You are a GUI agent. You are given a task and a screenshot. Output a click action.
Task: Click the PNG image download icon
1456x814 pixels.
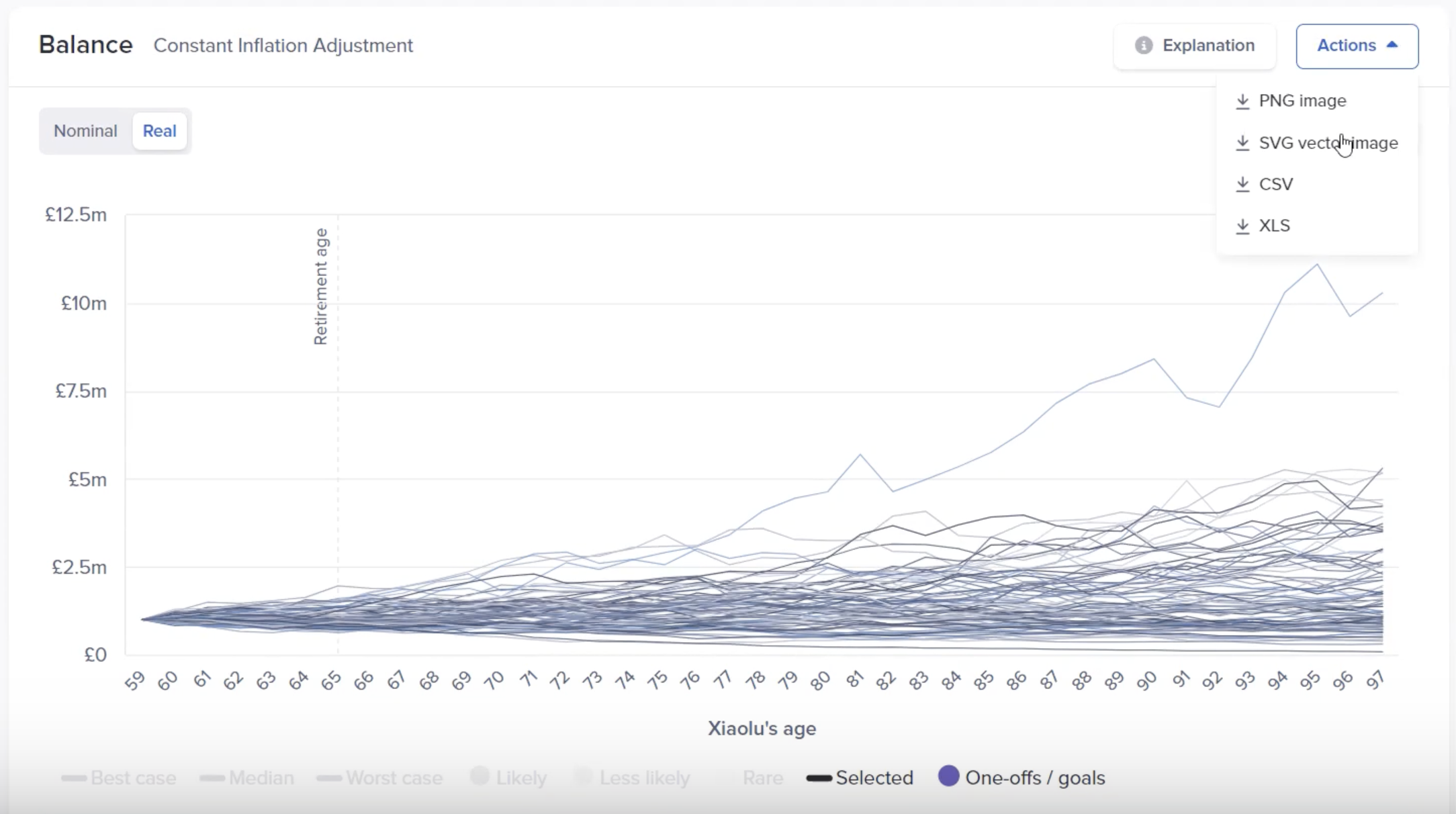click(x=1242, y=101)
